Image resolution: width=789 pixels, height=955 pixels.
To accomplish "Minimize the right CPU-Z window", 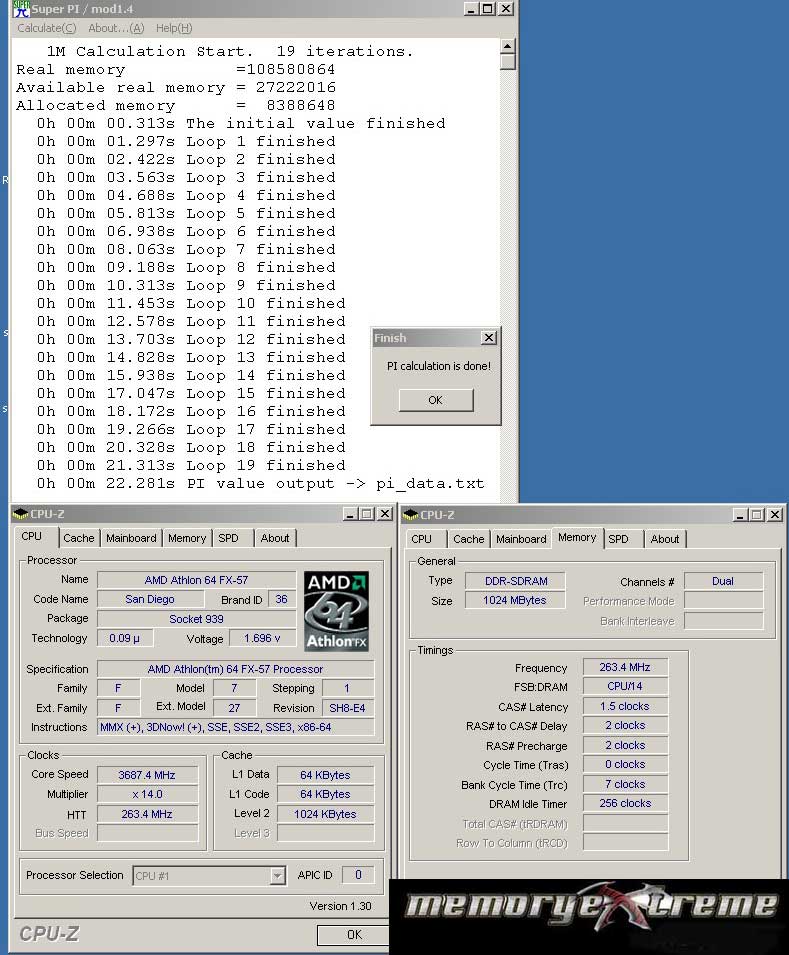I will click(x=740, y=515).
